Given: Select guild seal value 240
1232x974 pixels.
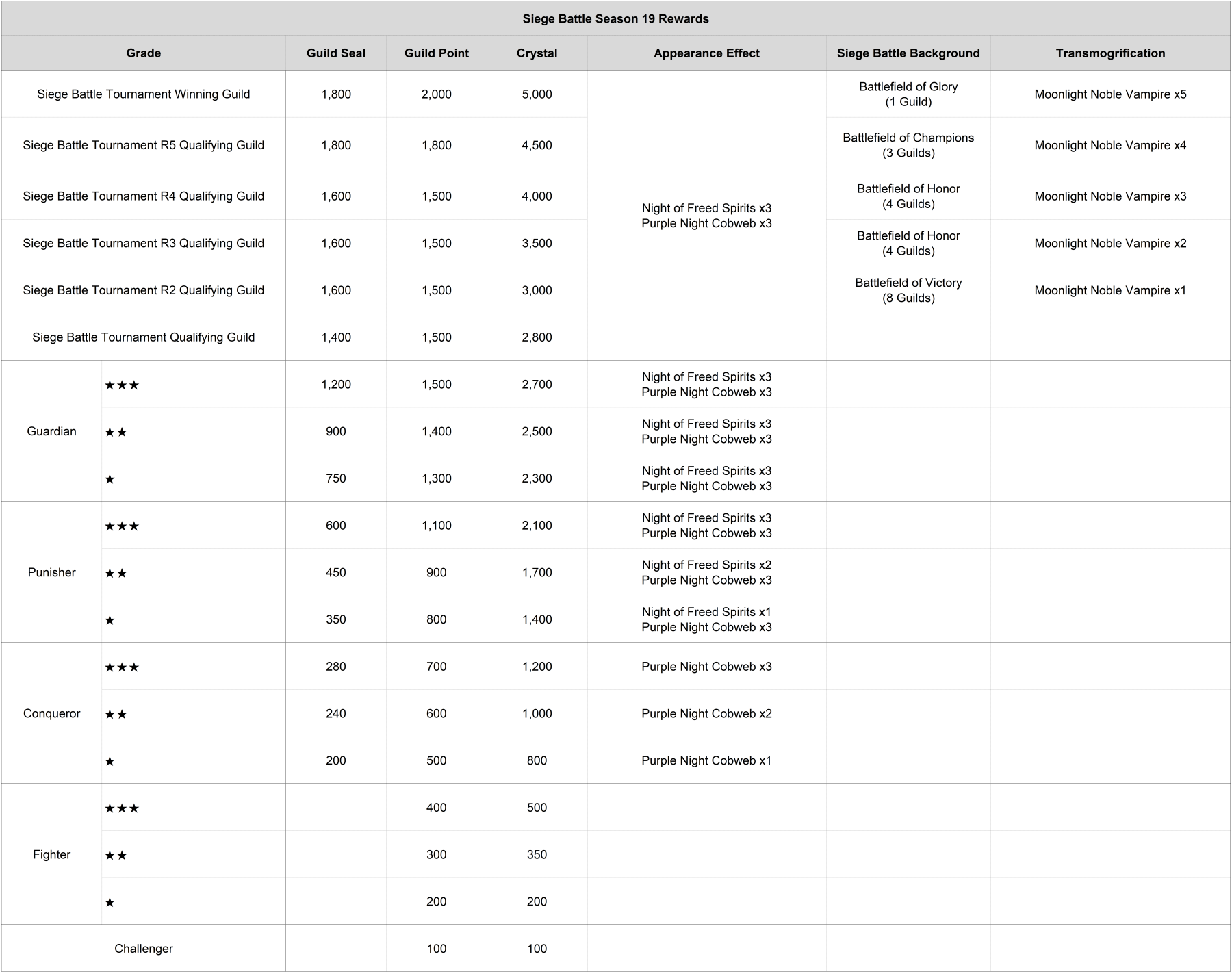Looking at the screenshot, I should (x=336, y=713).
